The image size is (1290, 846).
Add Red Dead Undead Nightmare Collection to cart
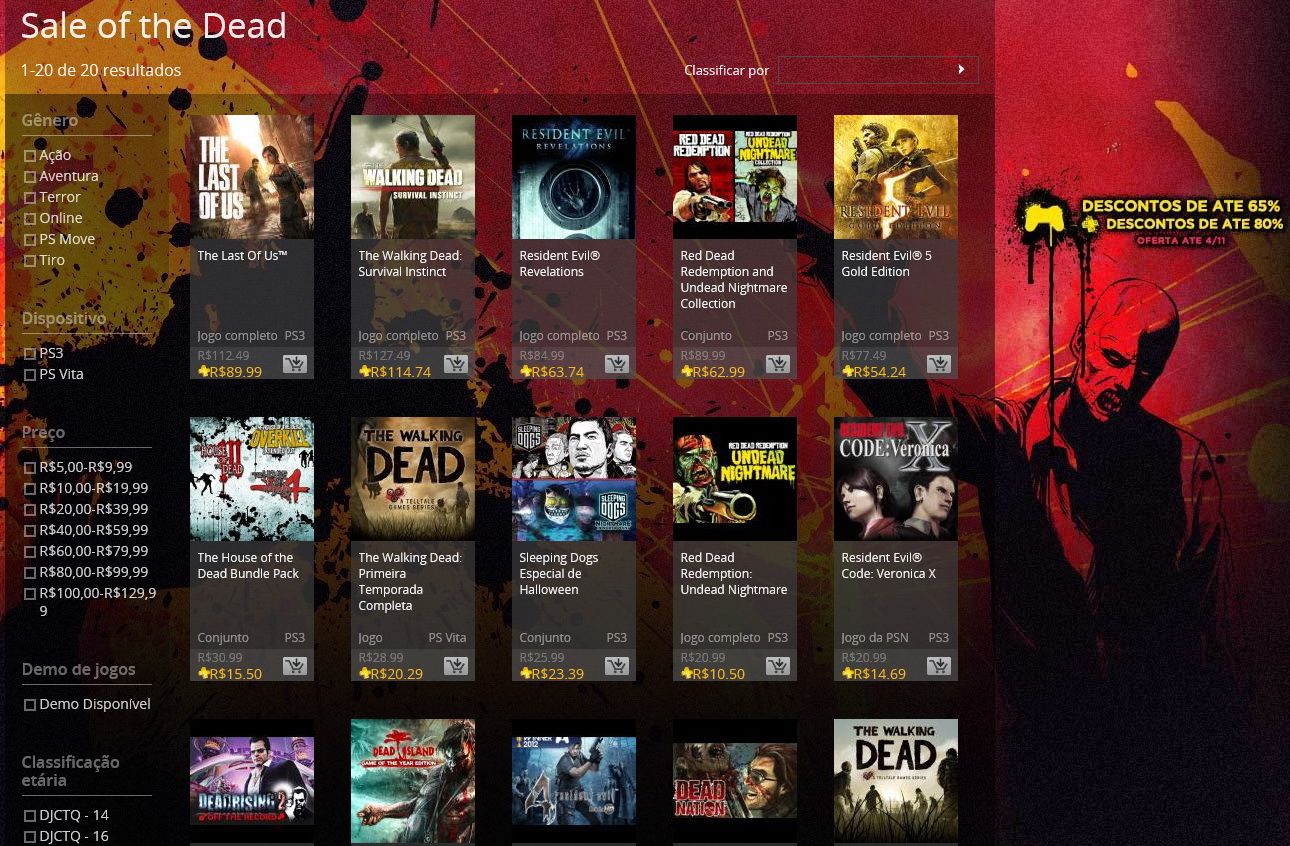778,364
